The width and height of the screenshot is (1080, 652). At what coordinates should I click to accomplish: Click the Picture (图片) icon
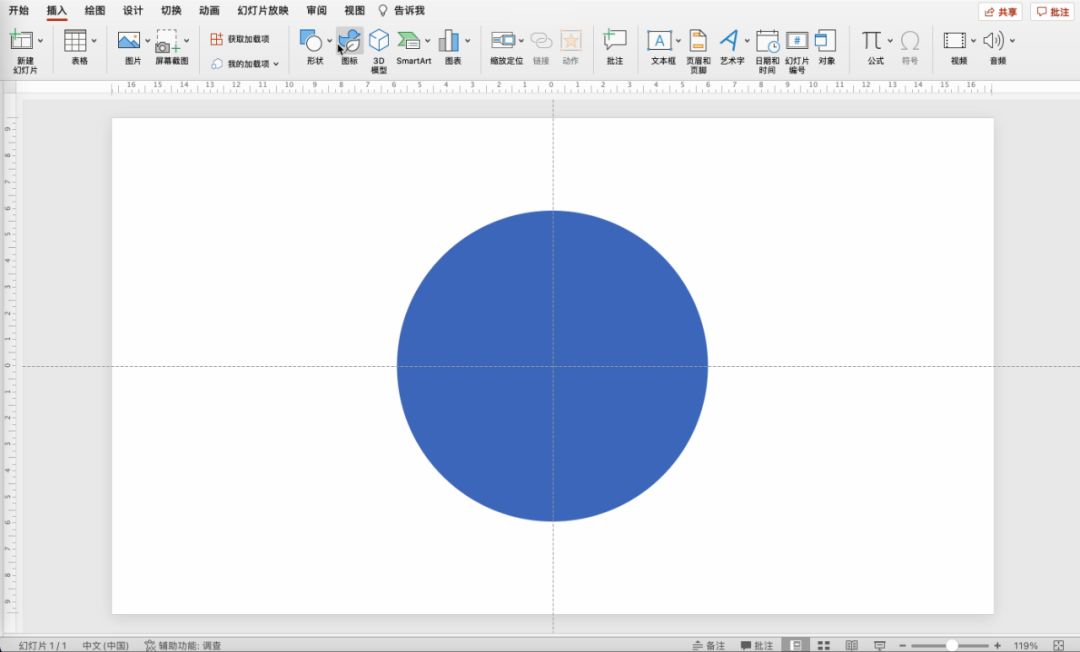pyautogui.click(x=129, y=41)
